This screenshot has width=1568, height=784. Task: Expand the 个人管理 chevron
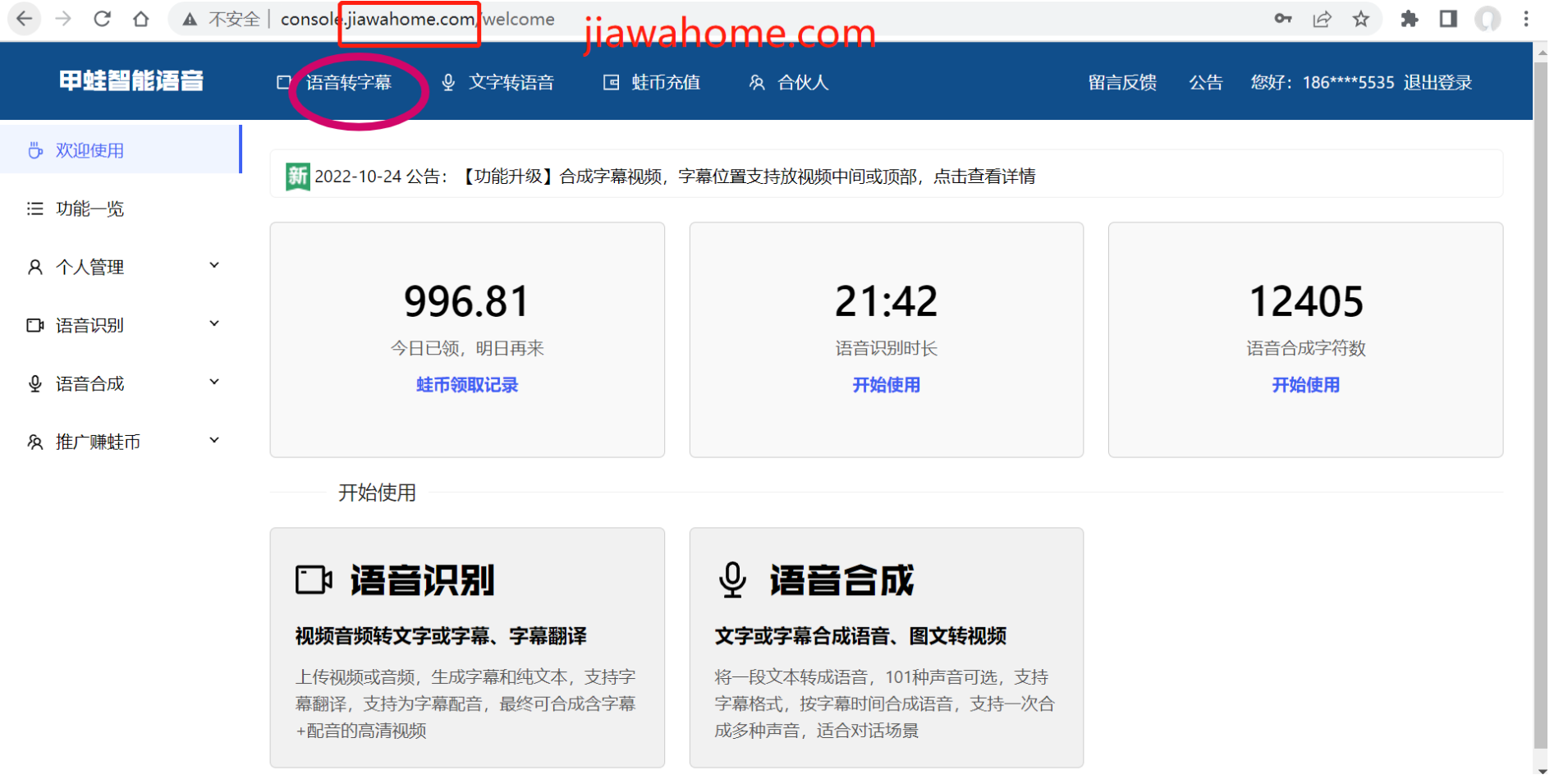point(214,265)
